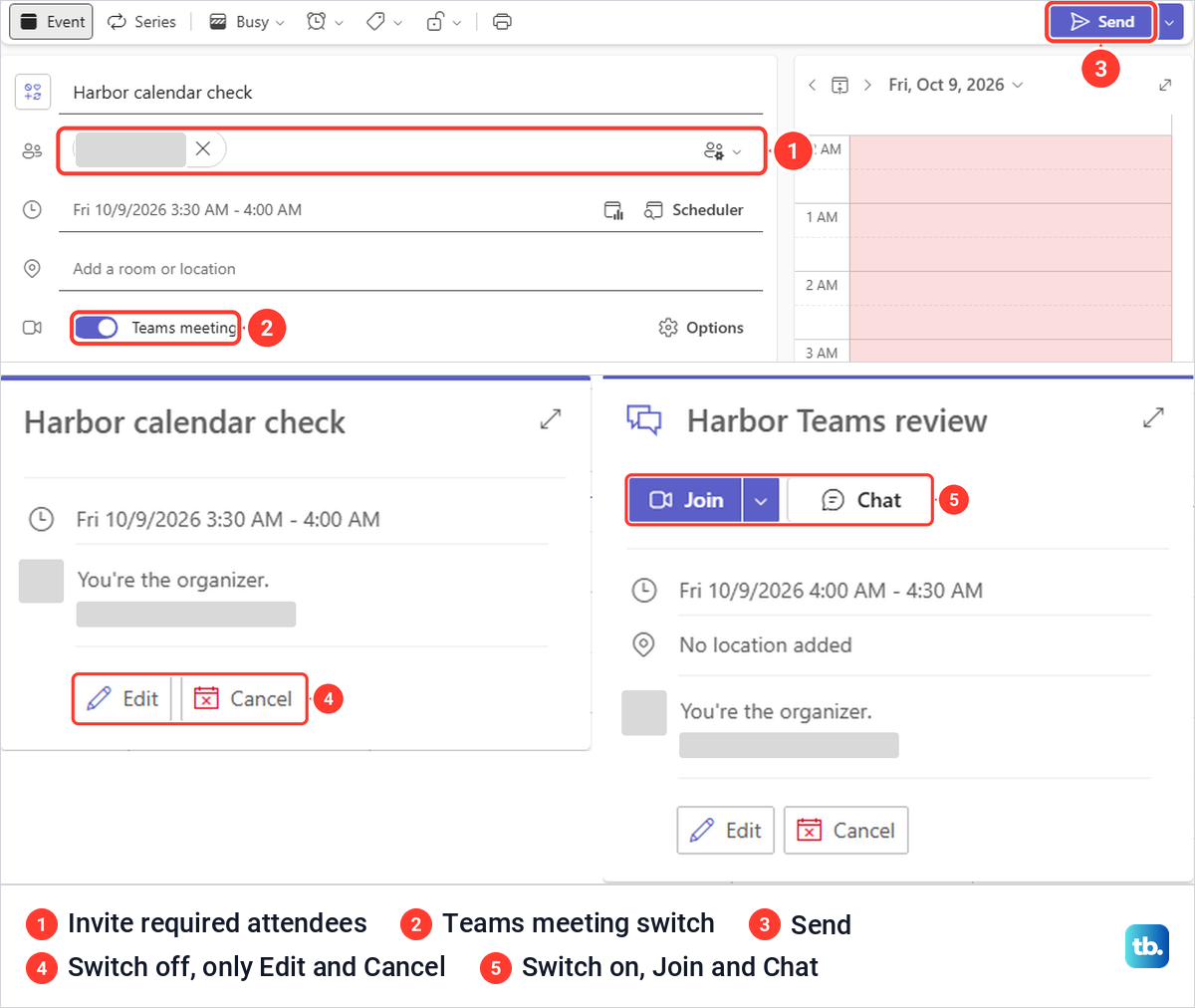Open the Join options dropdown arrow
1195x1008 pixels.
click(x=761, y=500)
